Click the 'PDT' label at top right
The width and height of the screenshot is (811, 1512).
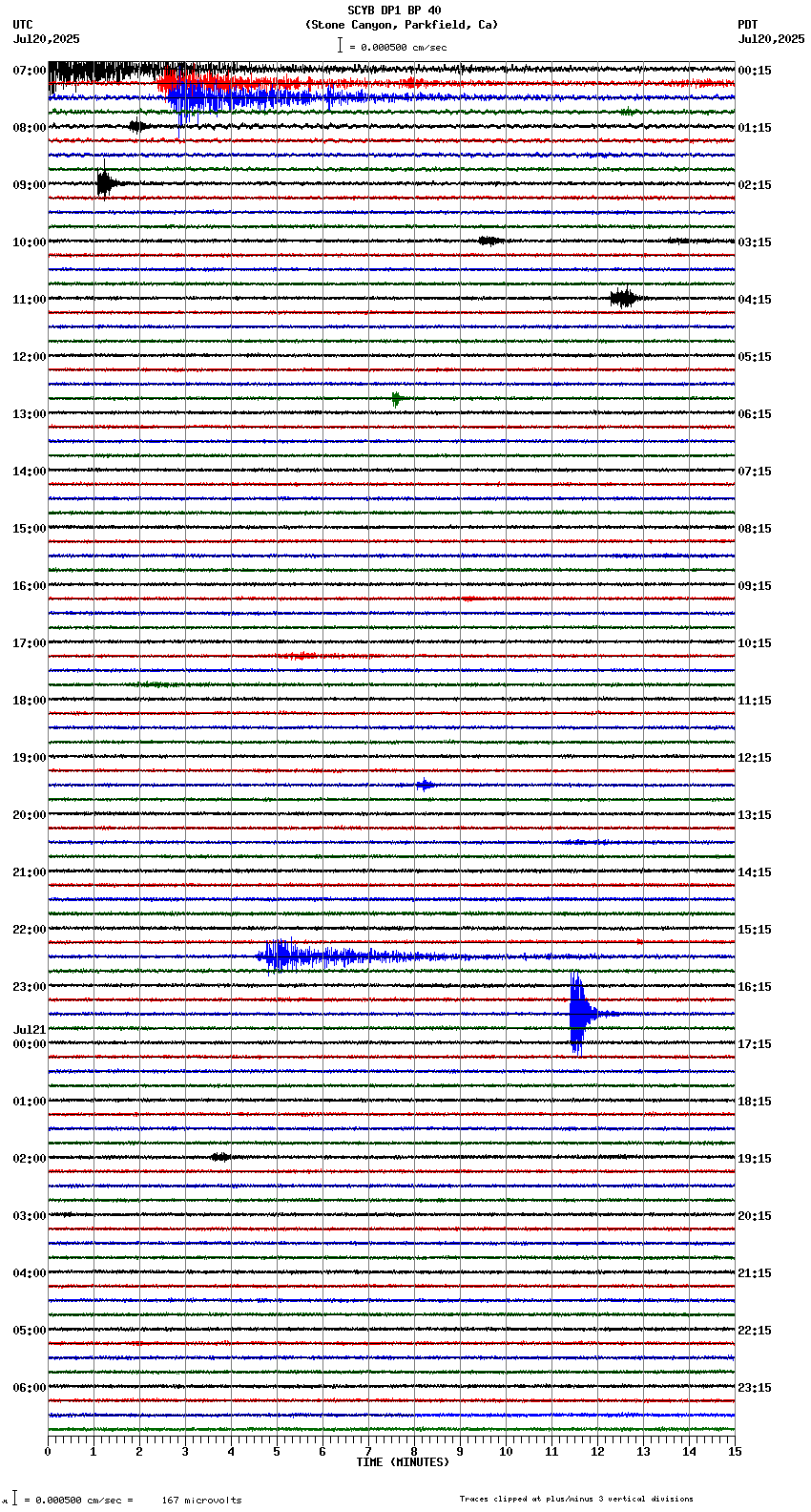coord(747,25)
